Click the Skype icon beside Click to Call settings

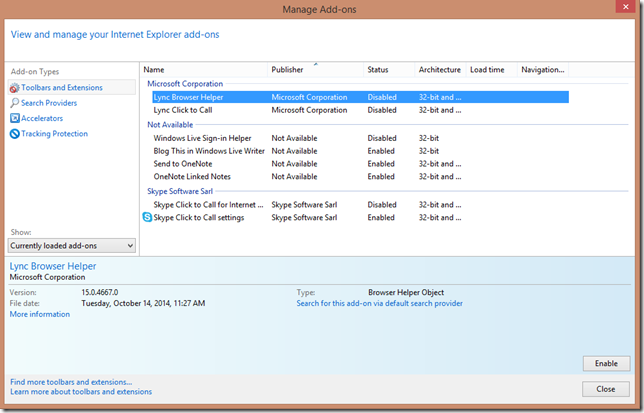click(x=147, y=217)
